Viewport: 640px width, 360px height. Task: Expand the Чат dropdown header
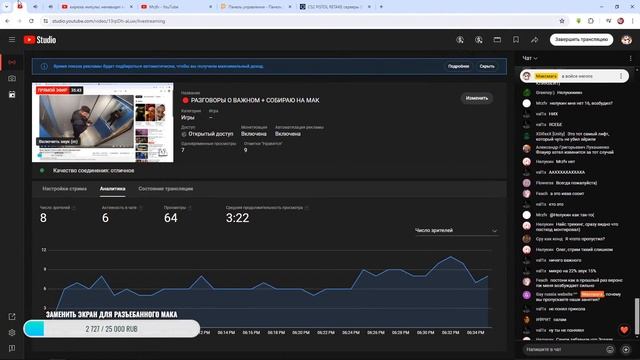point(530,58)
